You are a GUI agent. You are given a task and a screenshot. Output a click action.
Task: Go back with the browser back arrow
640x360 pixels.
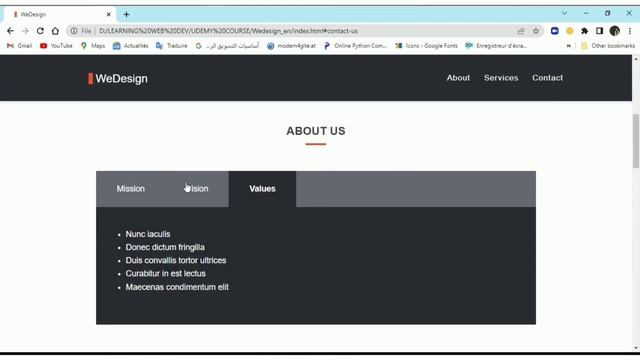coord(10,31)
